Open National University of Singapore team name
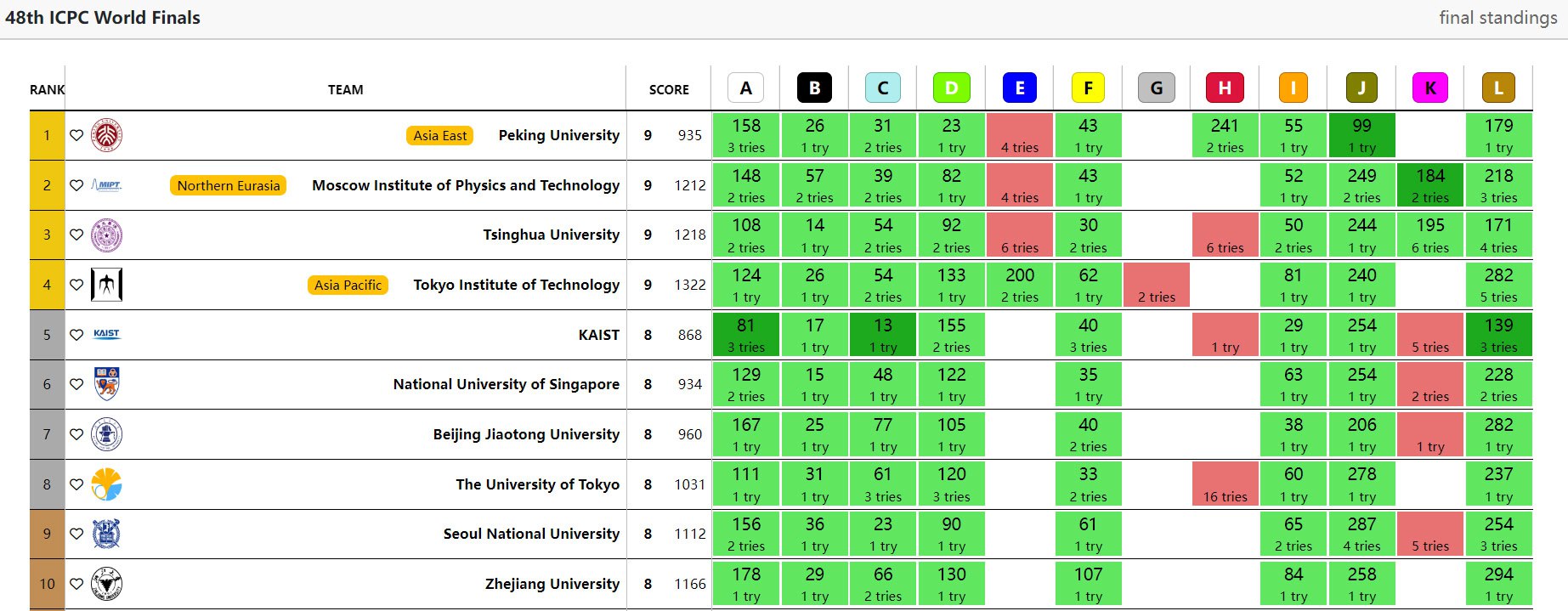The image size is (1568, 611). 507,384
